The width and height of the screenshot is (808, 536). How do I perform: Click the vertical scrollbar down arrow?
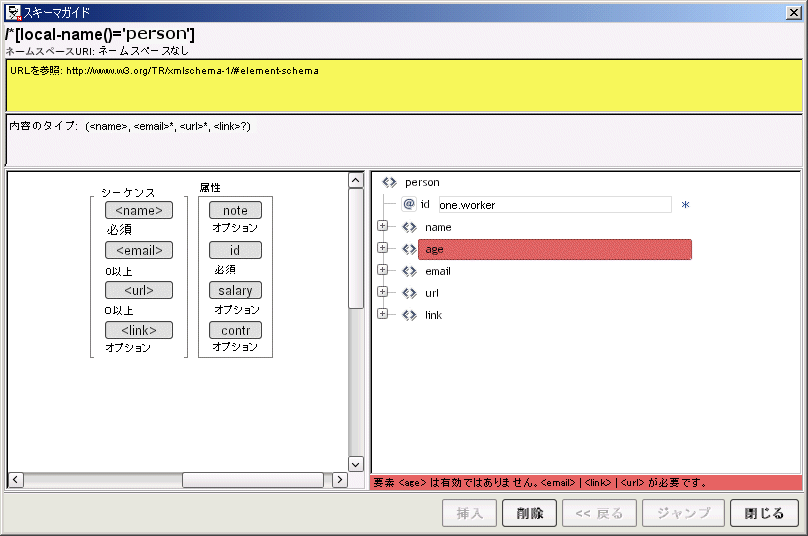(356, 464)
